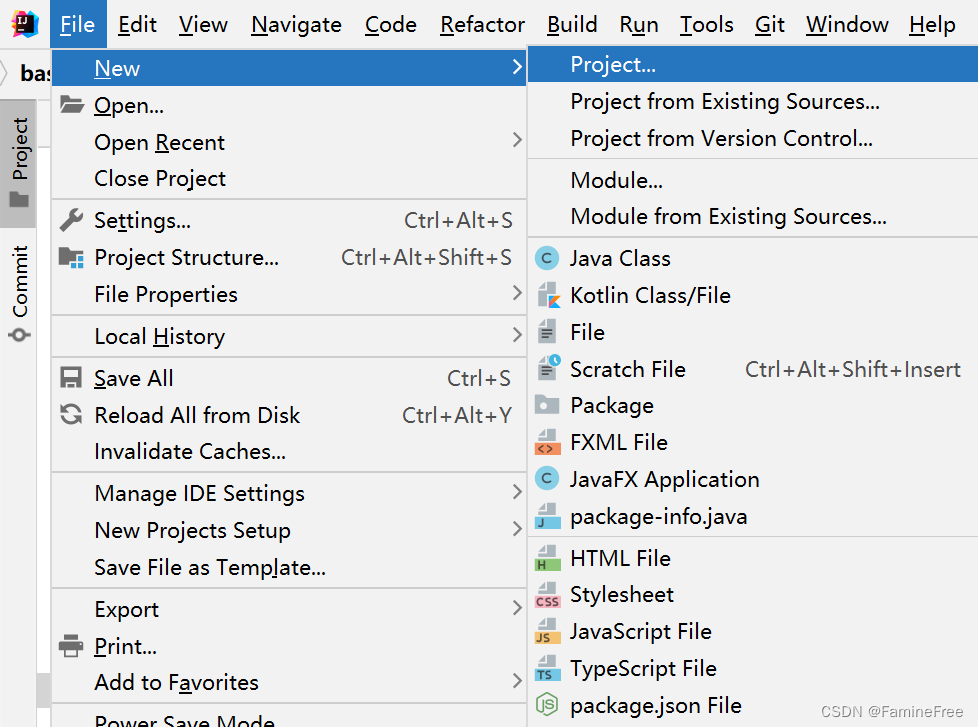This screenshot has width=978, height=727.
Task: Click the Reload All from Disk icon
Action: pyautogui.click(x=71, y=415)
